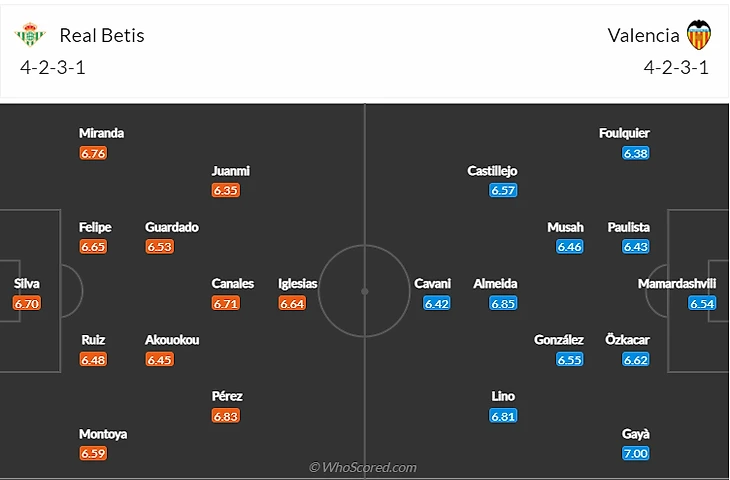This screenshot has width=730, height=480.
Task: Click the Real Betis club crest
Action: click(30, 36)
